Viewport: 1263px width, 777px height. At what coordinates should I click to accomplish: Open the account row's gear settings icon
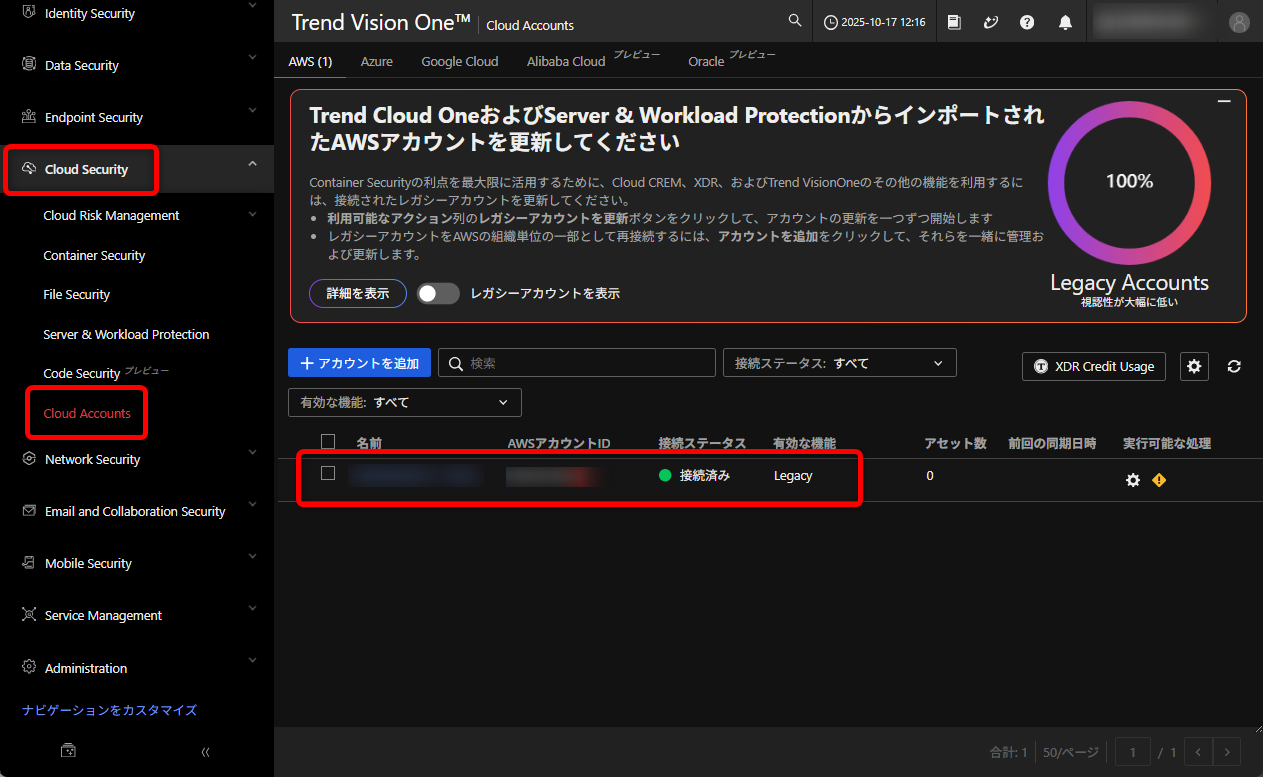tap(1133, 480)
